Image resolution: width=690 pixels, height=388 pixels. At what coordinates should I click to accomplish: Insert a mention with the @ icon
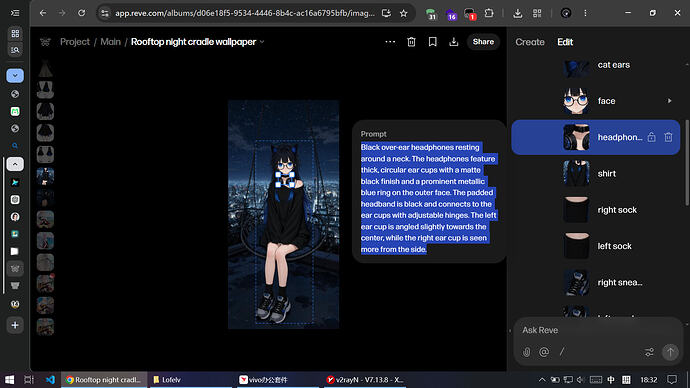[544, 352]
